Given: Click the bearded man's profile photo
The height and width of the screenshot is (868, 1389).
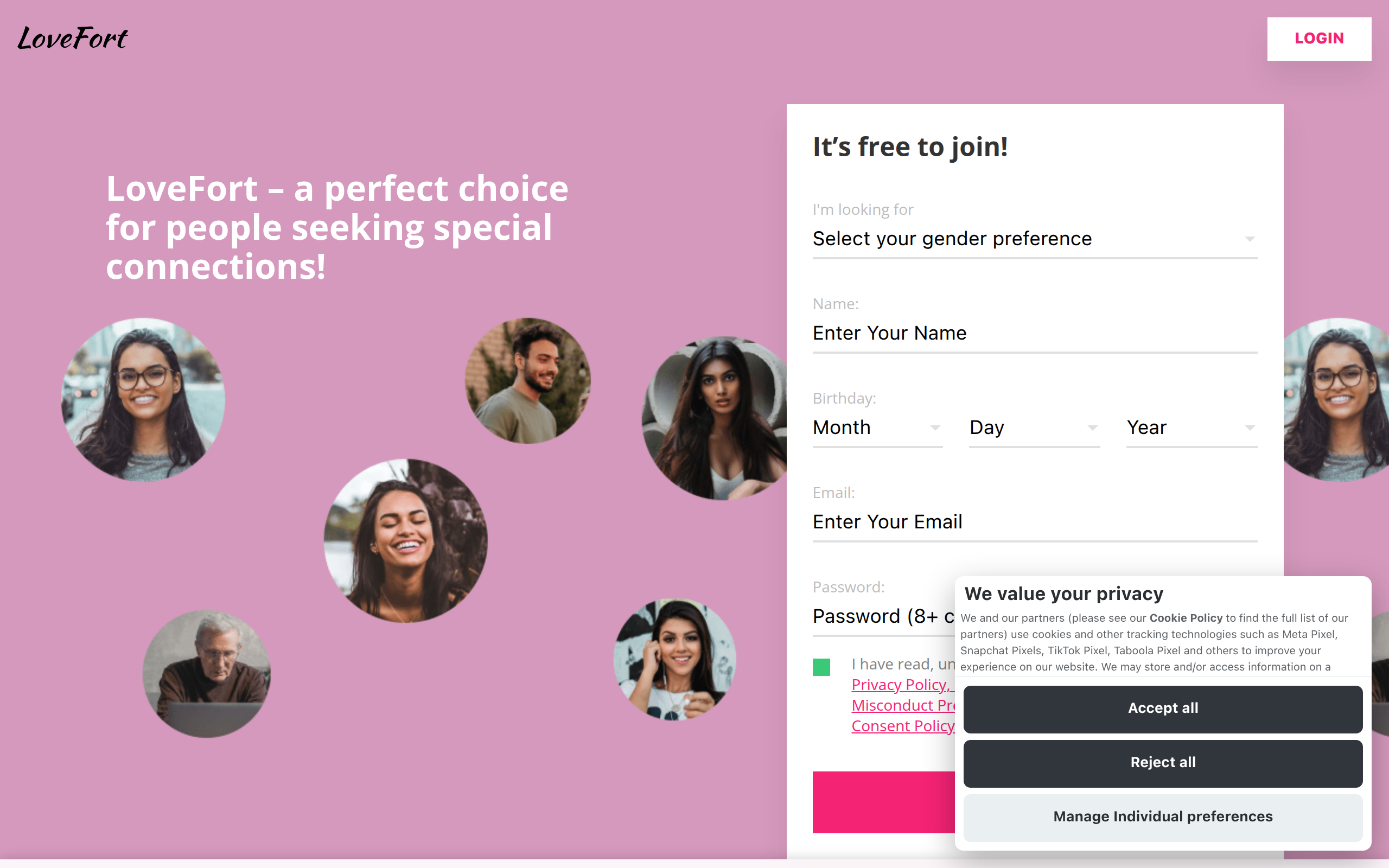Looking at the screenshot, I should tap(527, 381).
